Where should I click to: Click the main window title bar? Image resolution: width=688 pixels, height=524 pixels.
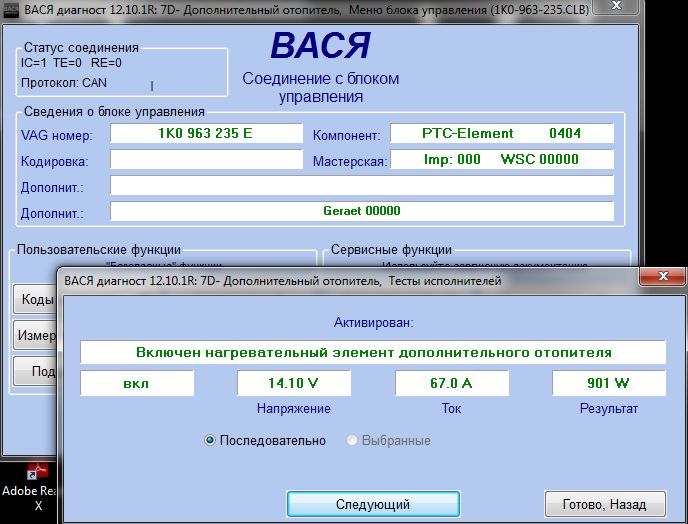tap(306, 10)
